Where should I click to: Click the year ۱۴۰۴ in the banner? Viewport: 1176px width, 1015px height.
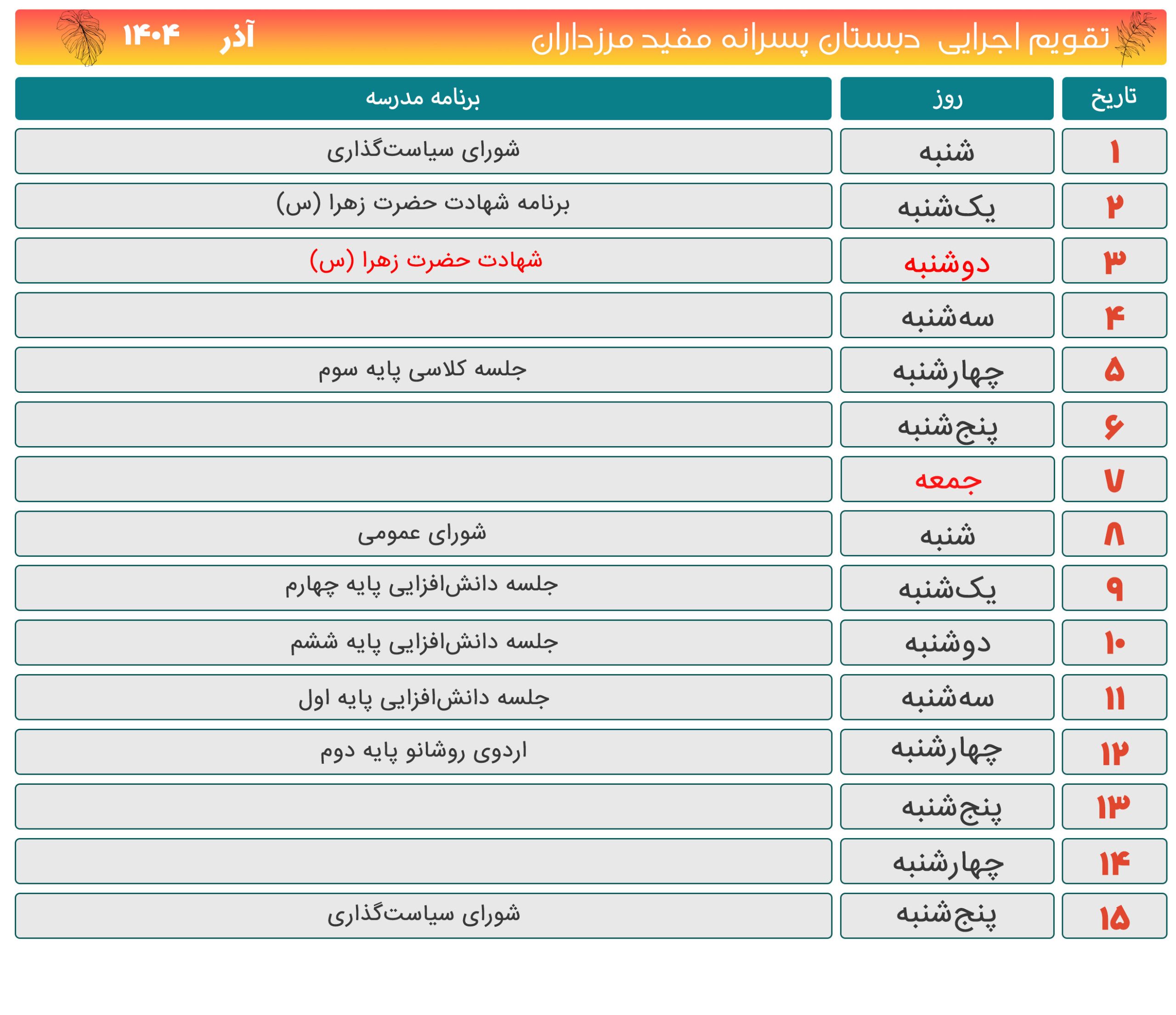(151, 35)
